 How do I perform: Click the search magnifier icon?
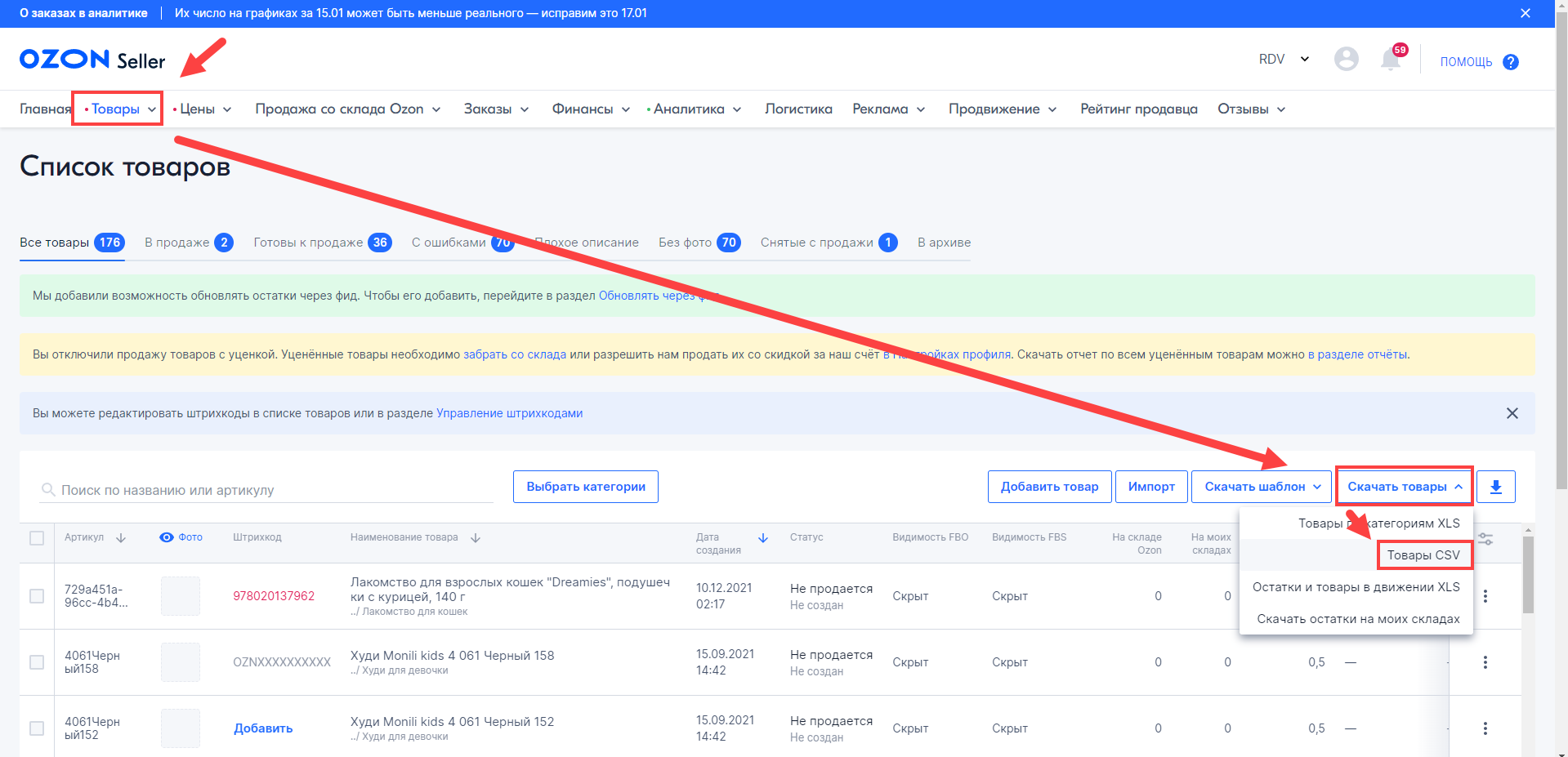click(x=48, y=490)
